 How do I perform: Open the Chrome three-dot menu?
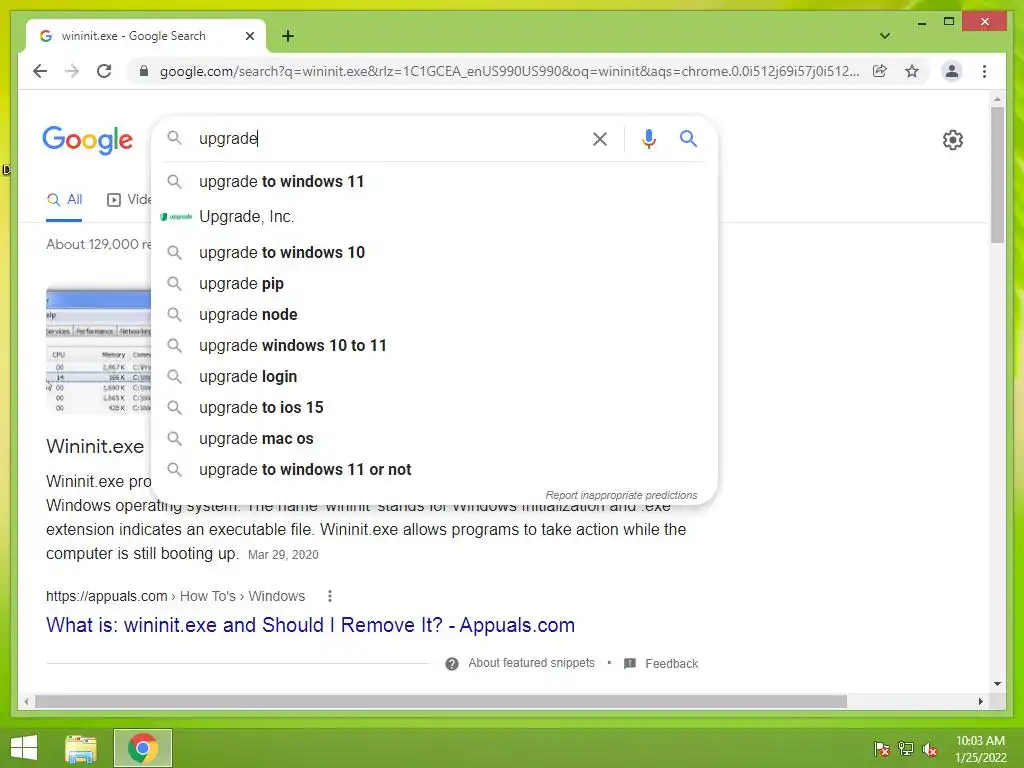click(984, 71)
